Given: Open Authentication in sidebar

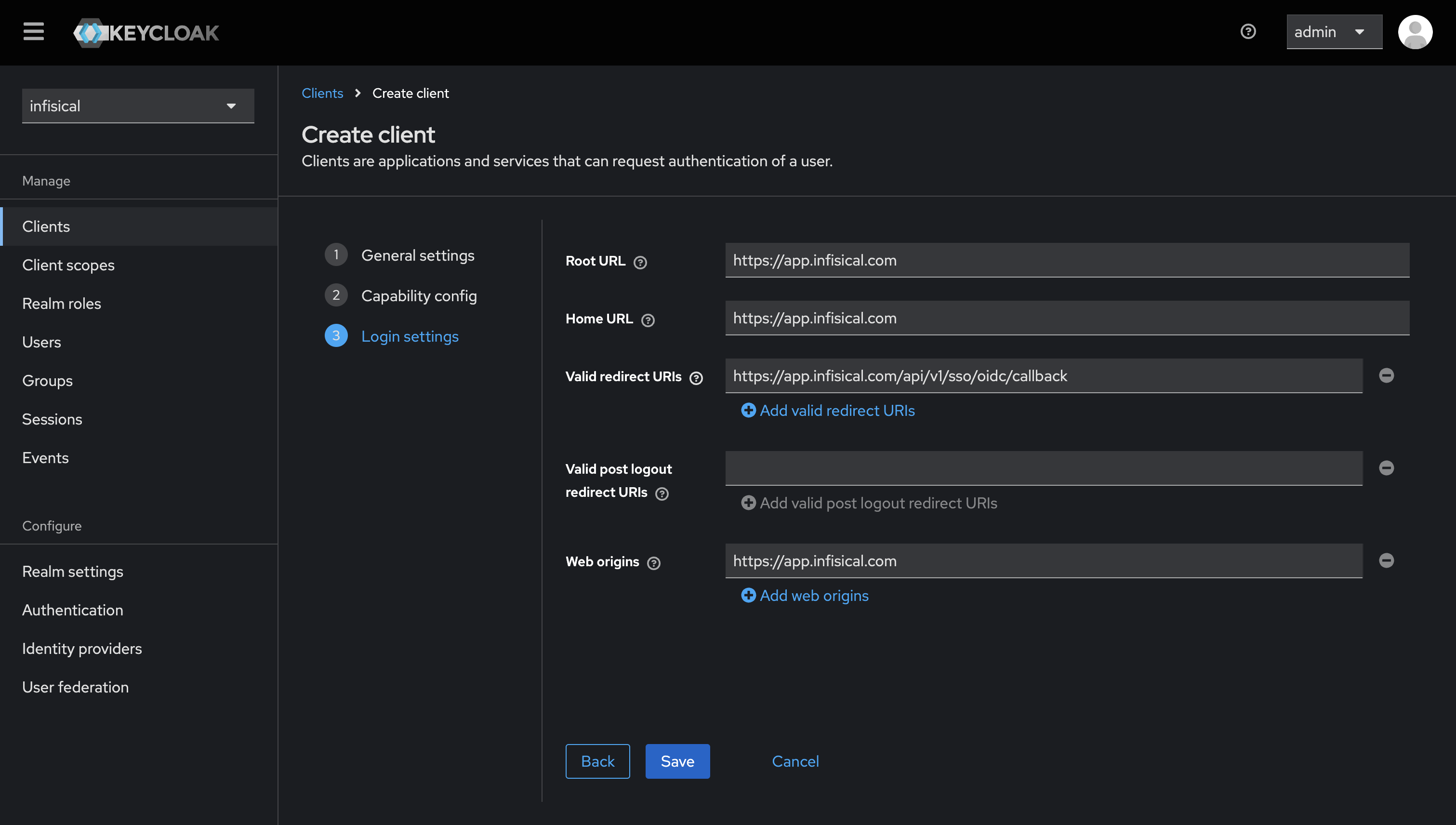Looking at the screenshot, I should pyautogui.click(x=139, y=610).
